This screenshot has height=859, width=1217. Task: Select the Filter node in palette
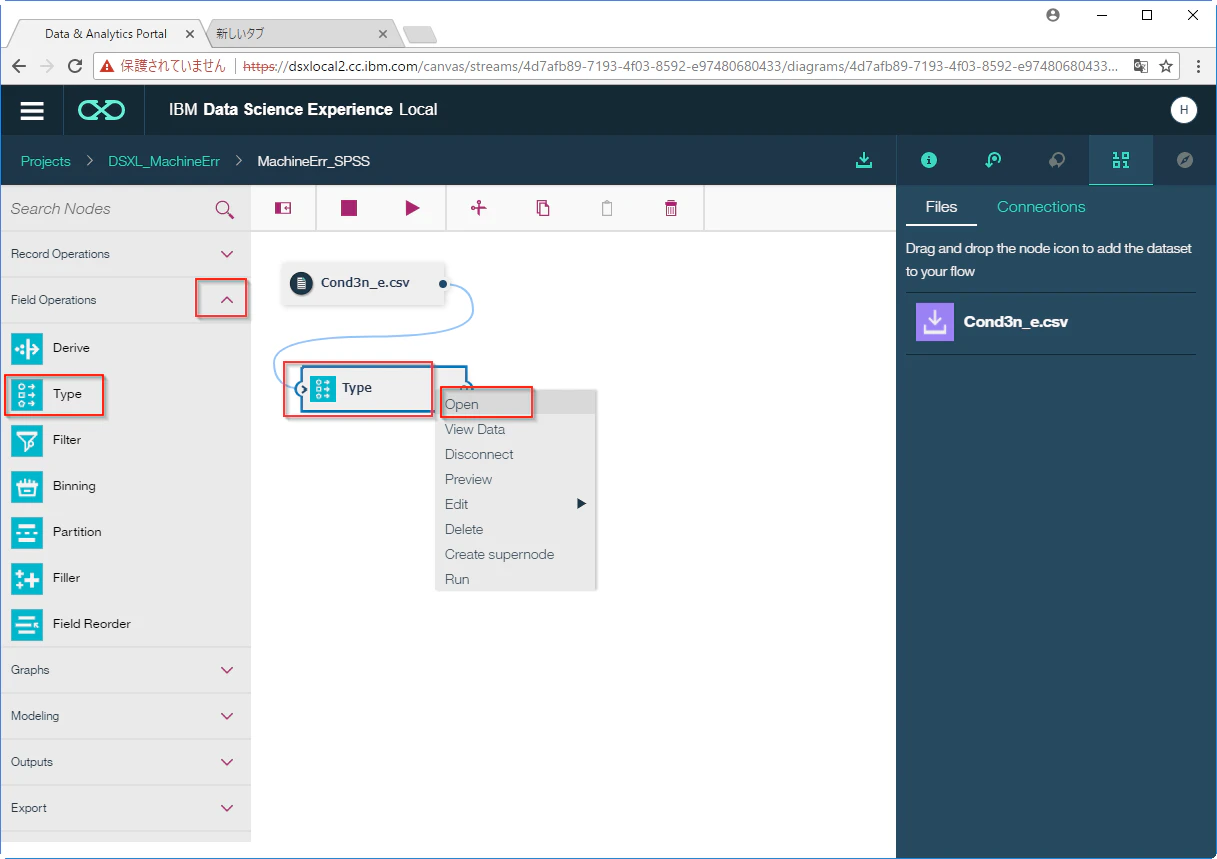click(126, 440)
